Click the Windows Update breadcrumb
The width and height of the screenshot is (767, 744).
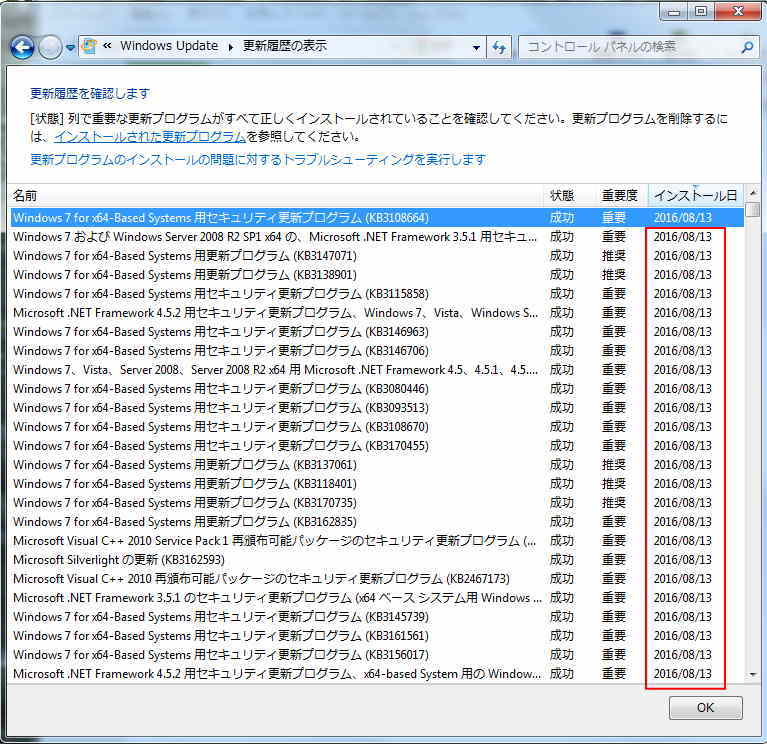(169, 46)
